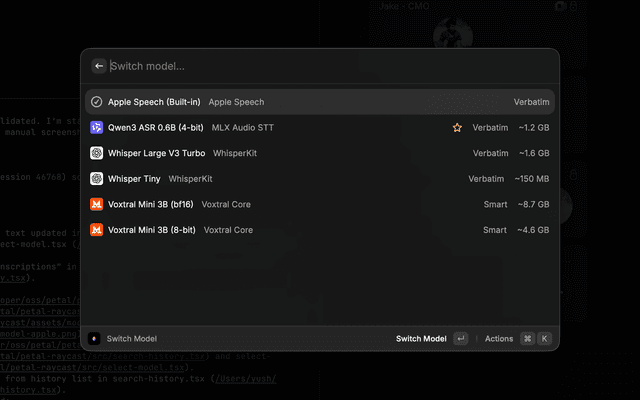Click the Command key shortcut badge
Screen dimensions: 640x400
click(x=528, y=339)
